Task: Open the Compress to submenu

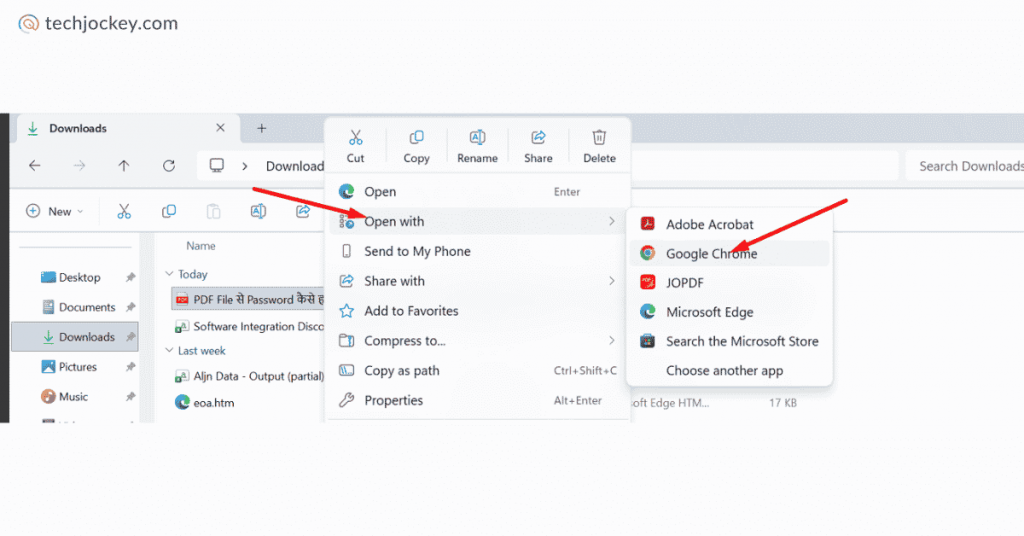Action: click(477, 341)
